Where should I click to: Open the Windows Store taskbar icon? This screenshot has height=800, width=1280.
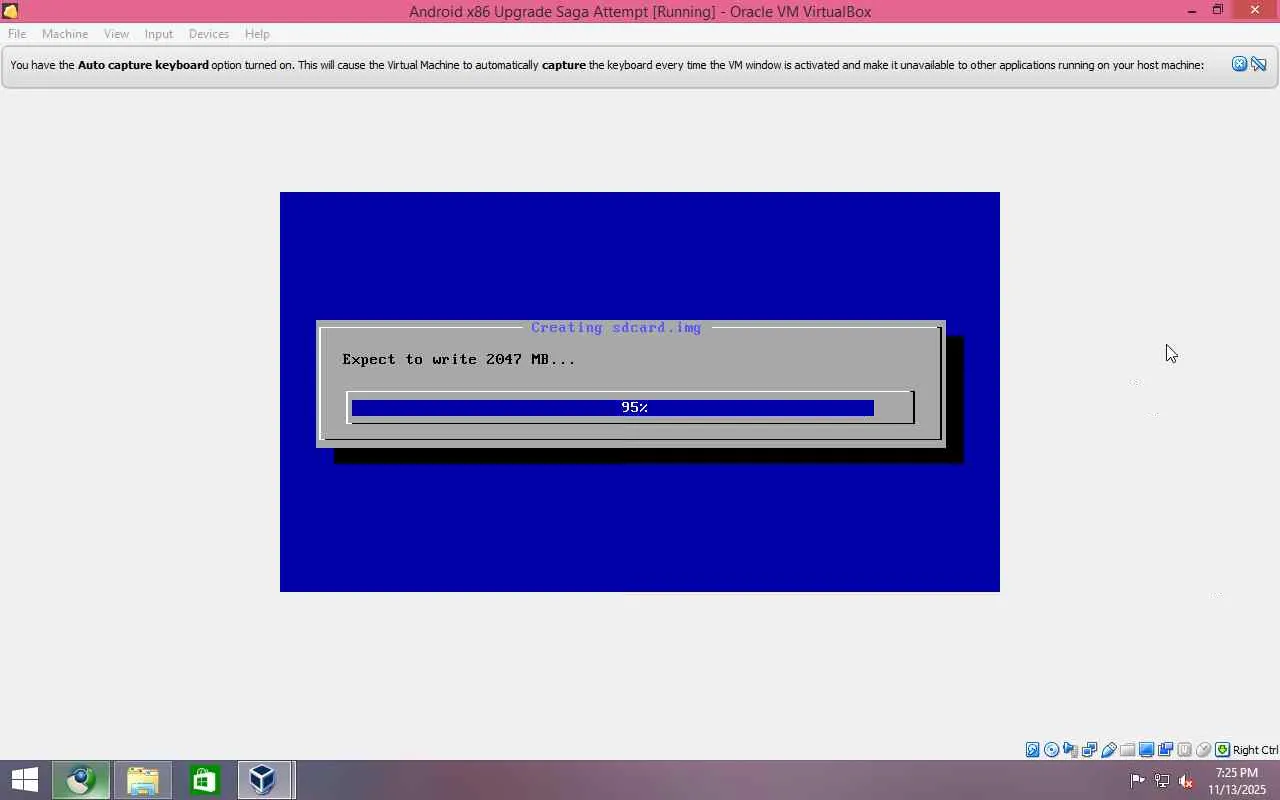coord(204,780)
